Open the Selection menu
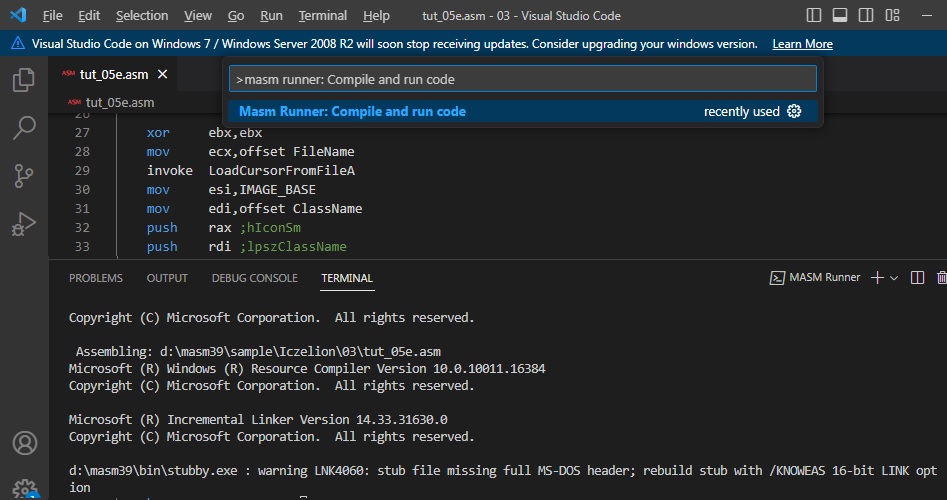Screen dimensions: 947x500 point(142,16)
